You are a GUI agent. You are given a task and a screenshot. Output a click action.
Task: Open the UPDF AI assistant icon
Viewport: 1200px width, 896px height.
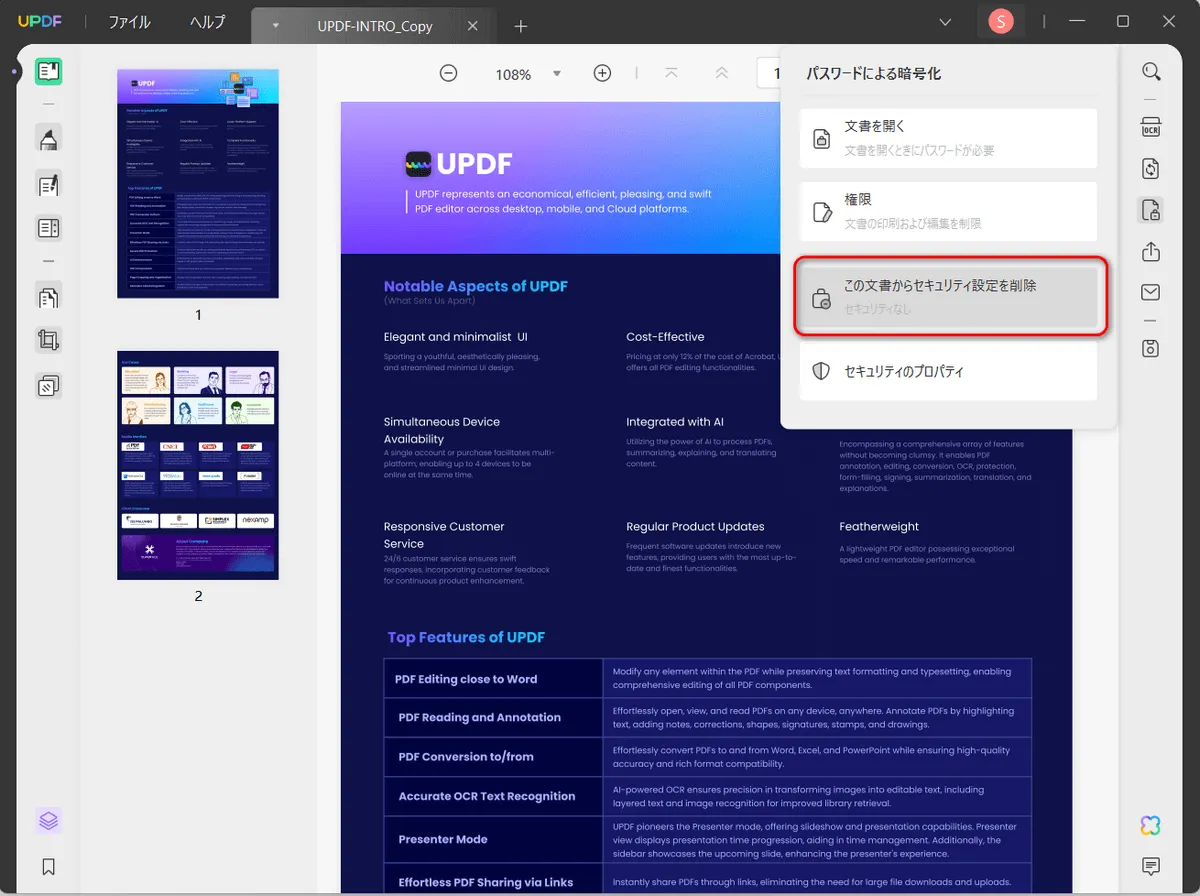pyautogui.click(x=1151, y=825)
